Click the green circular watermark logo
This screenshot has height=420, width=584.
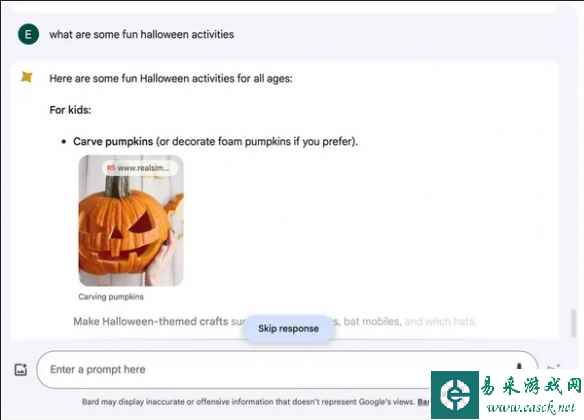pyautogui.click(x=455, y=395)
